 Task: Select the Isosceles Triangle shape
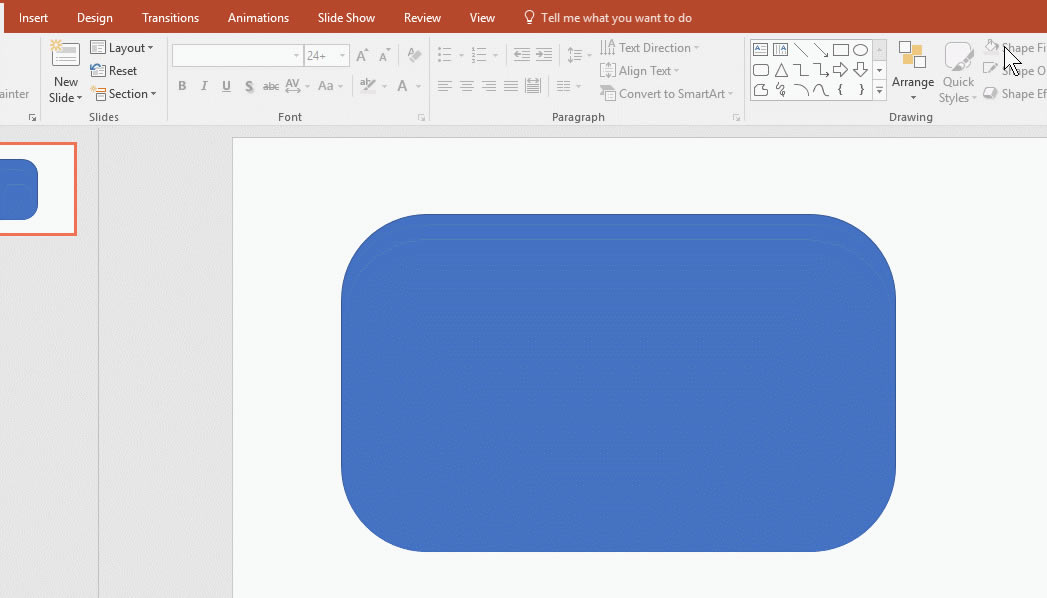(781, 69)
